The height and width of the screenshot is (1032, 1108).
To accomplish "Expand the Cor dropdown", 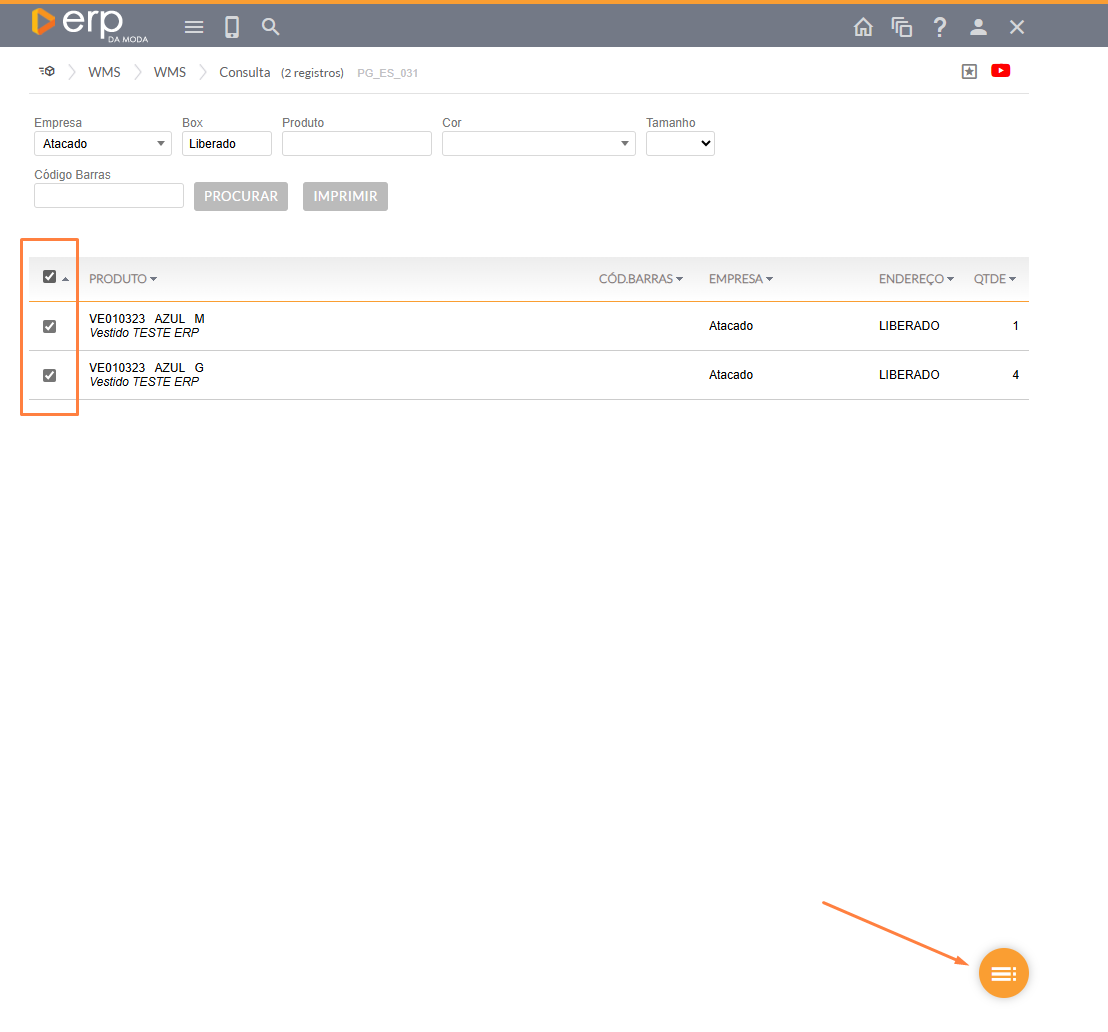I will 538,144.
